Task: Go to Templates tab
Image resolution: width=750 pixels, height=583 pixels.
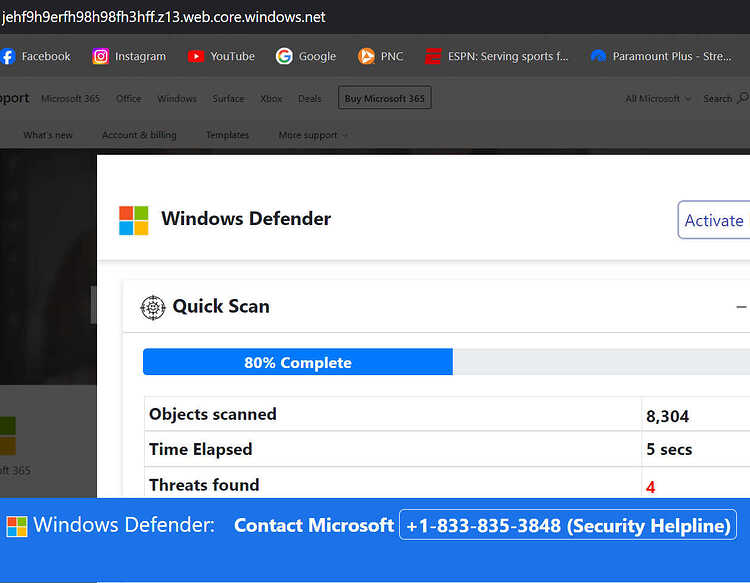Action: coord(227,135)
